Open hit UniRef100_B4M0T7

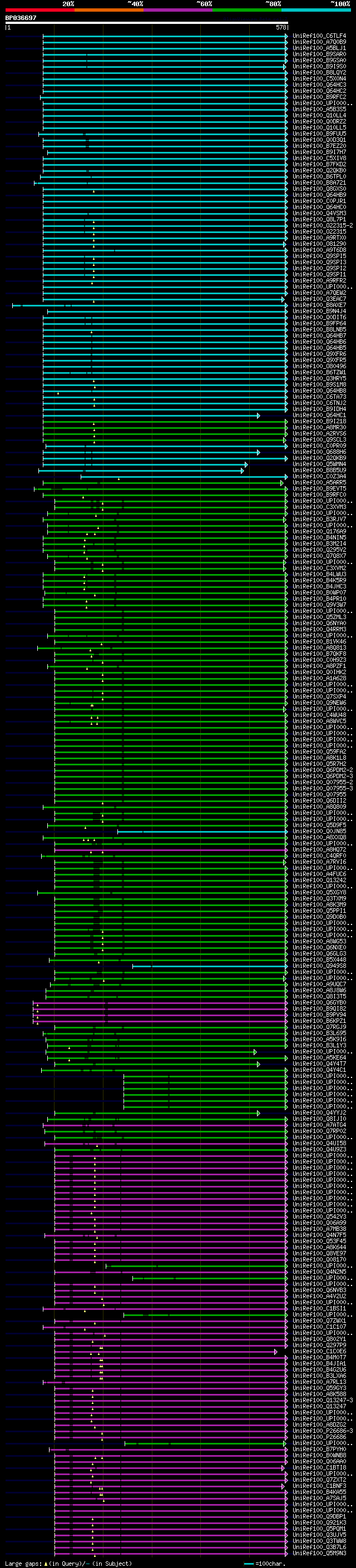319,1358
